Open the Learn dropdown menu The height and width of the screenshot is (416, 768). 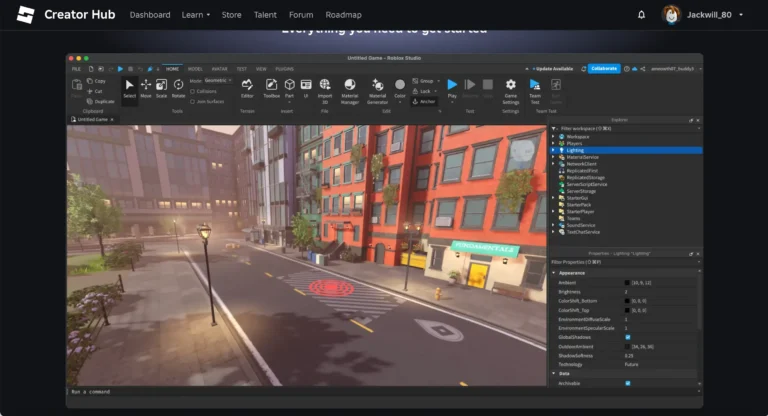(x=195, y=15)
